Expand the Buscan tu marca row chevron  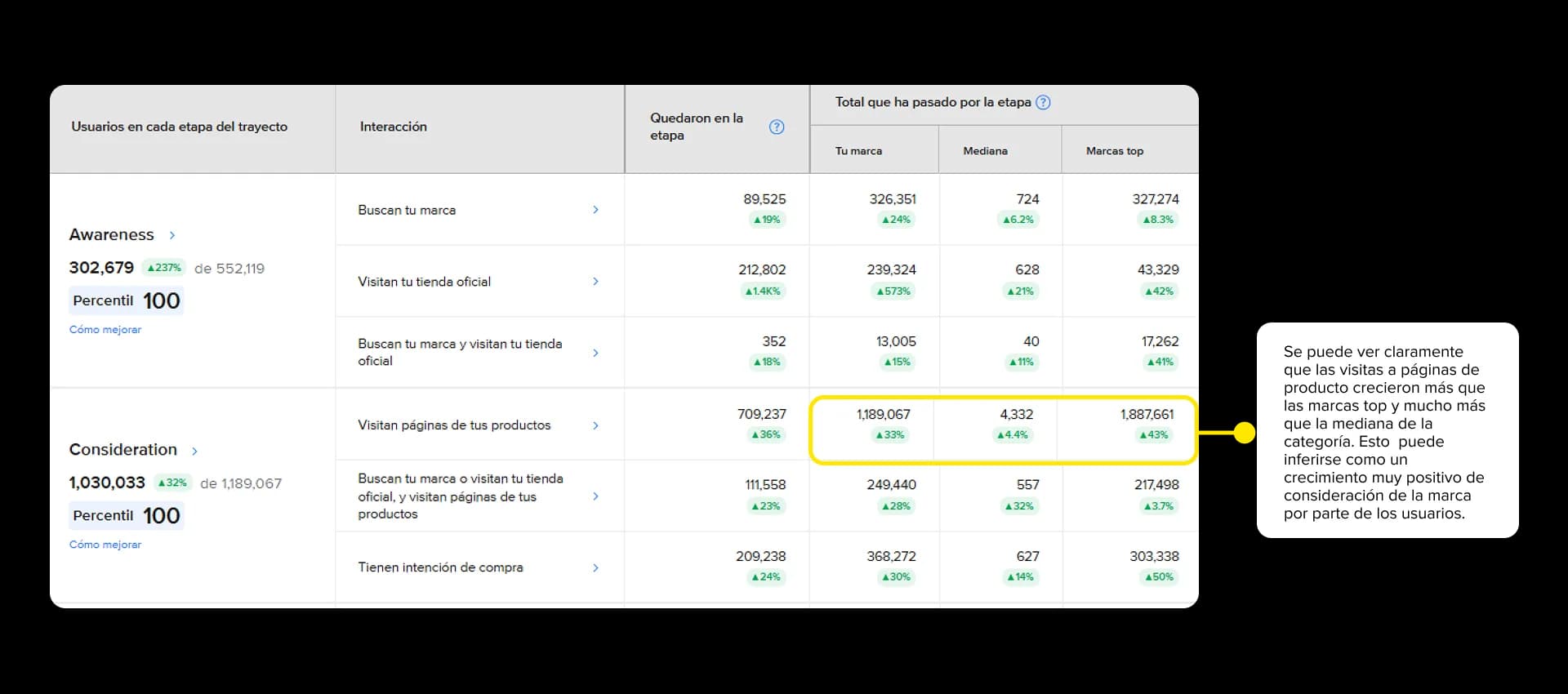tap(595, 210)
